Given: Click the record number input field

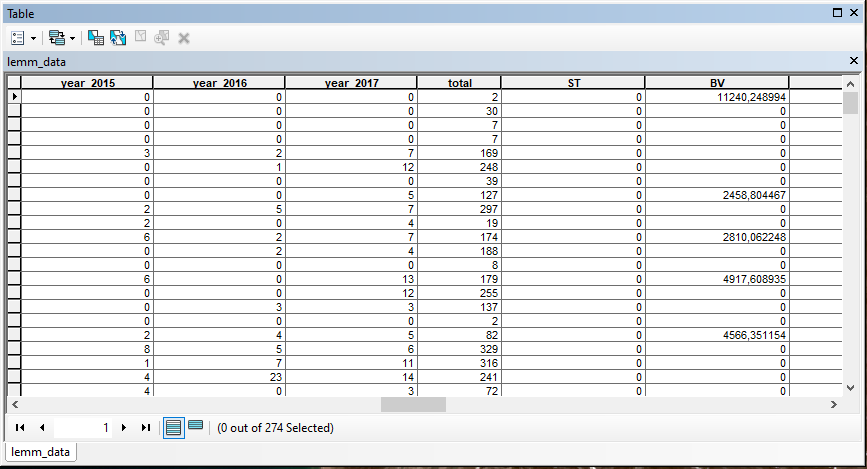Looking at the screenshot, I should pyautogui.click(x=83, y=428).
